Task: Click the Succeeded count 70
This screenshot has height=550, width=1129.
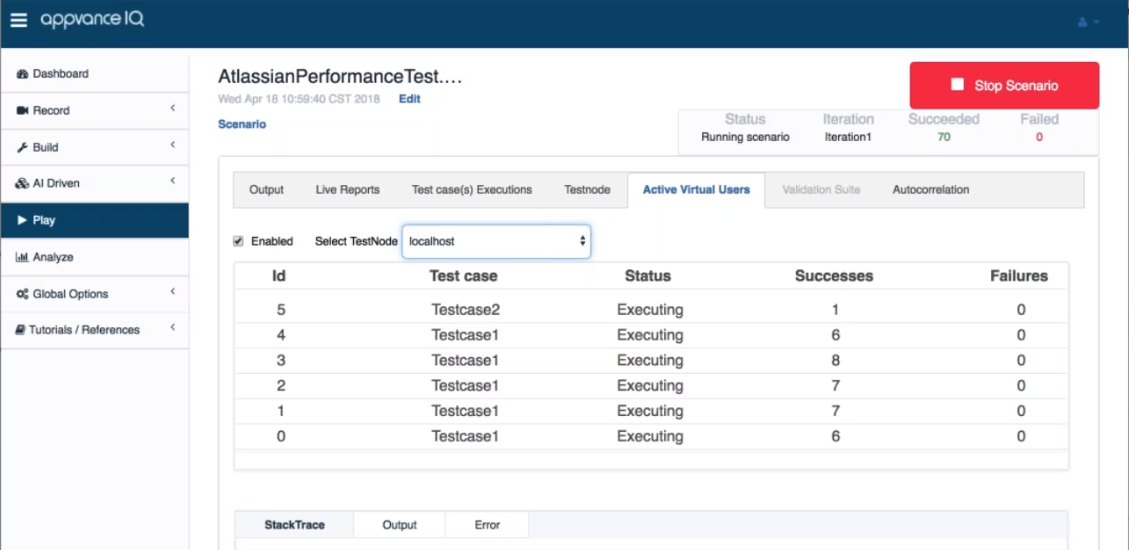Action: [x=943, y=137]
